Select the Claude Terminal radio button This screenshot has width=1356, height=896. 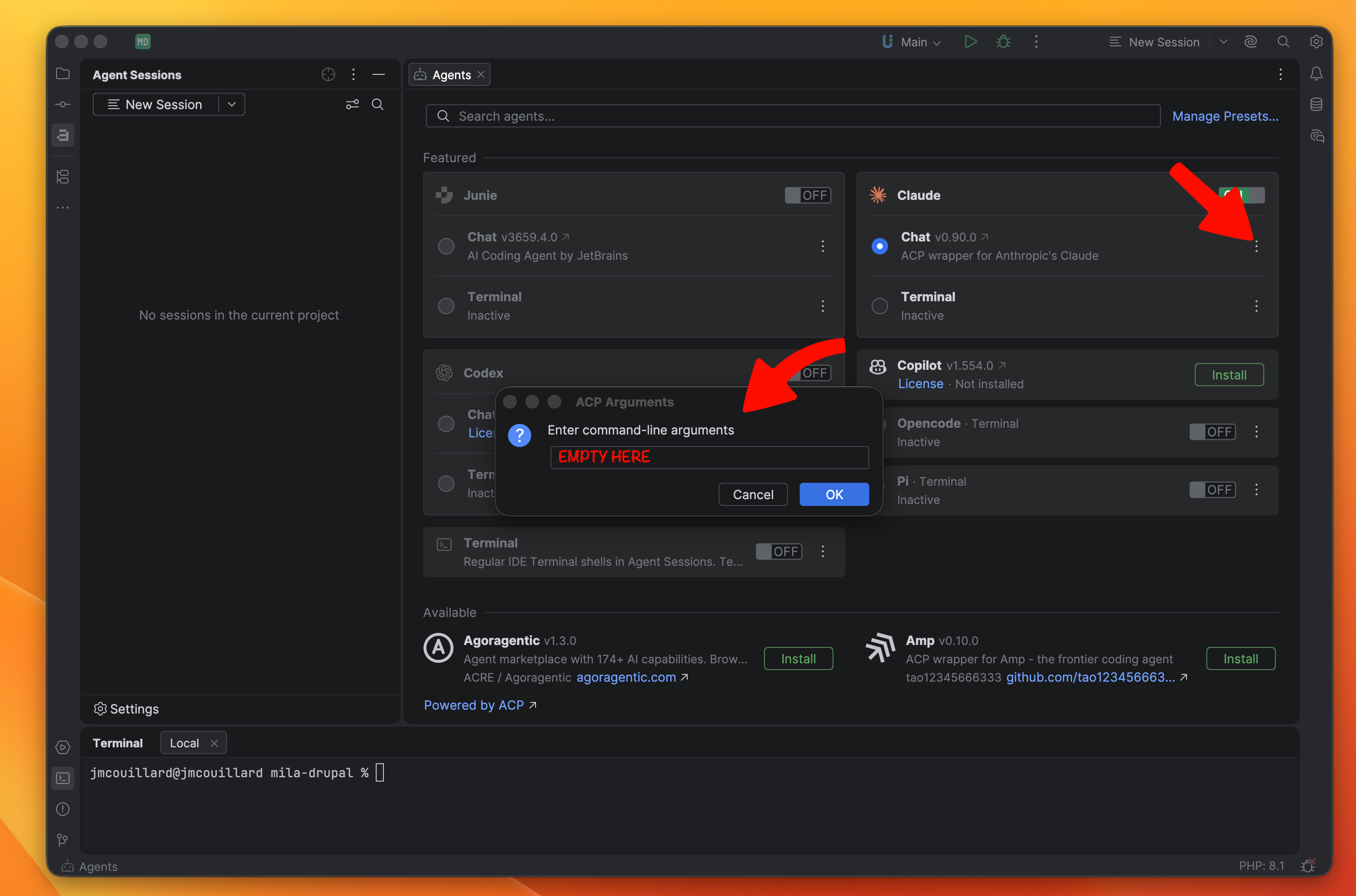pyautogui.click(x=880, y=306)
